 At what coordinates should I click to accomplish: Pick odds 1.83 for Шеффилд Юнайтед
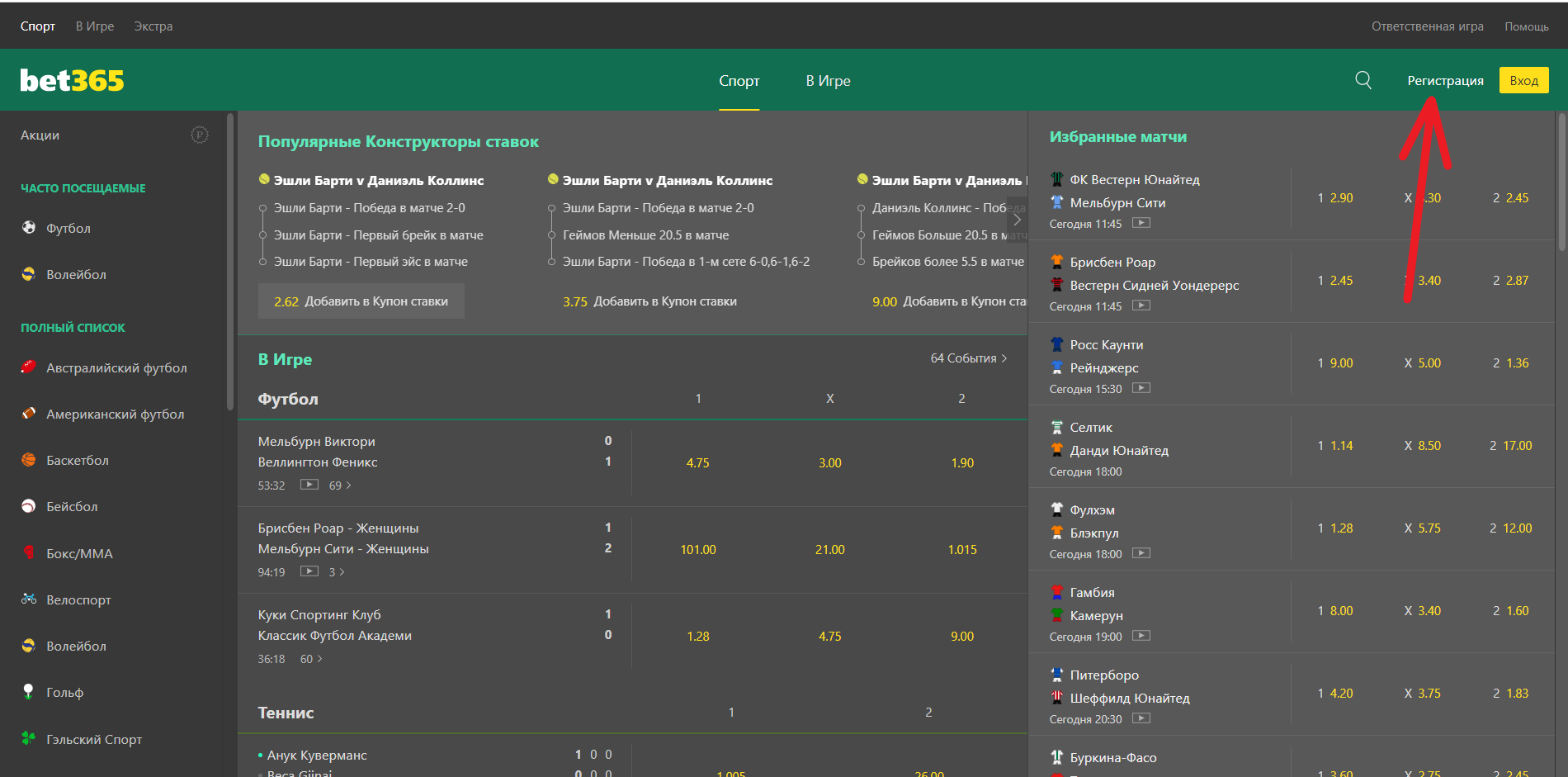1510,694
